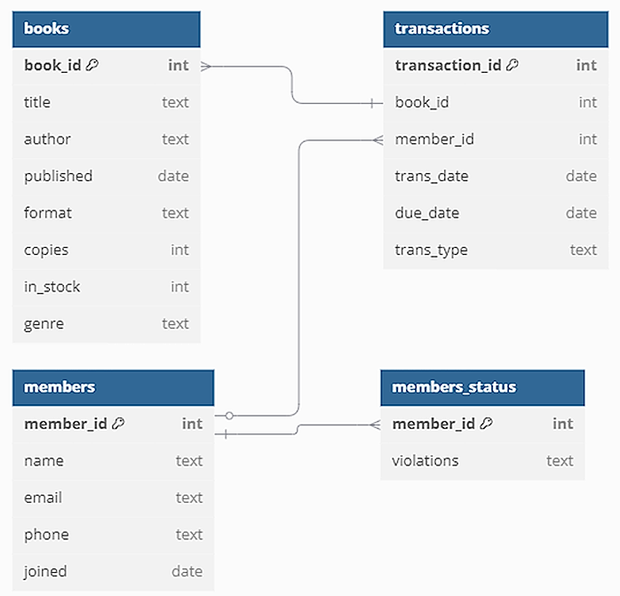Screen dimensions: 620x596
Task: Click the key icon beside transaction_id
Action: 512,65
